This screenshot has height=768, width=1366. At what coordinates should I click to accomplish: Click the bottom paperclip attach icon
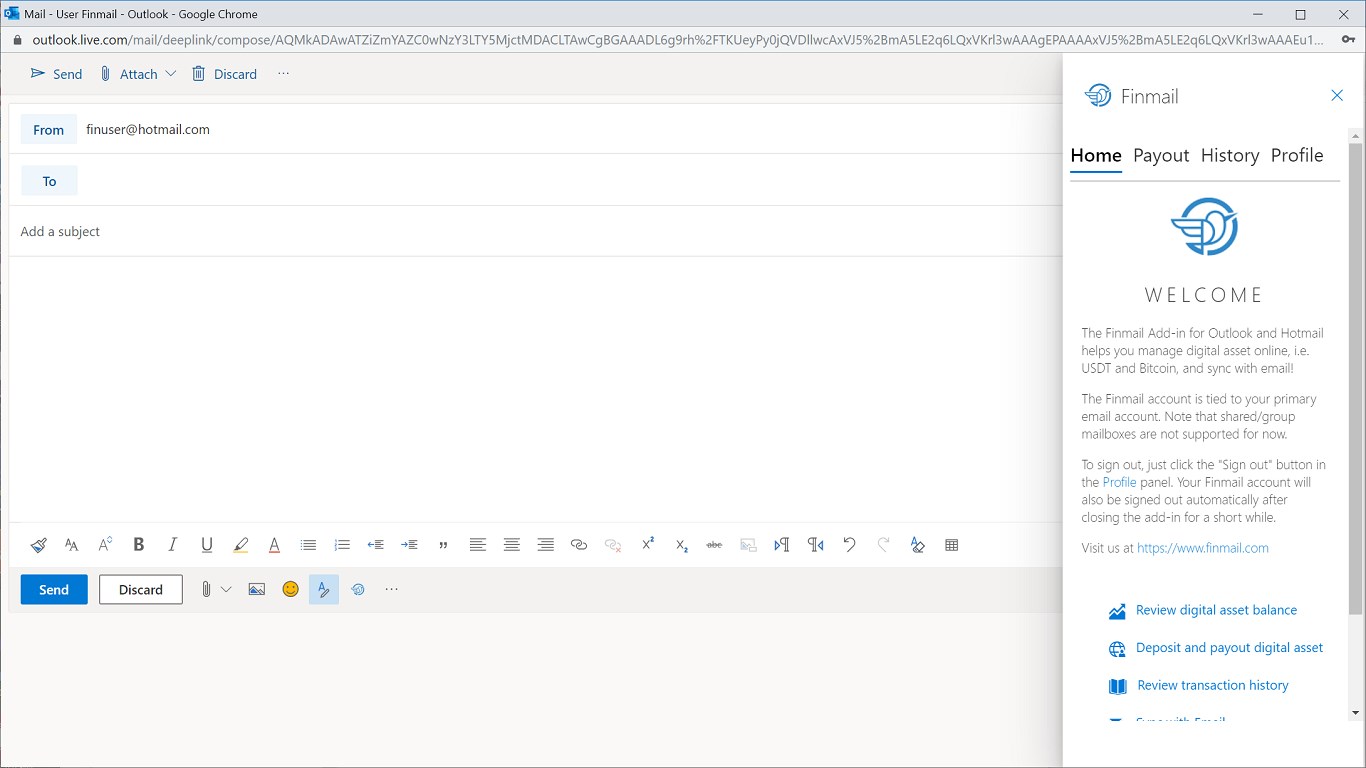[206, 589]
